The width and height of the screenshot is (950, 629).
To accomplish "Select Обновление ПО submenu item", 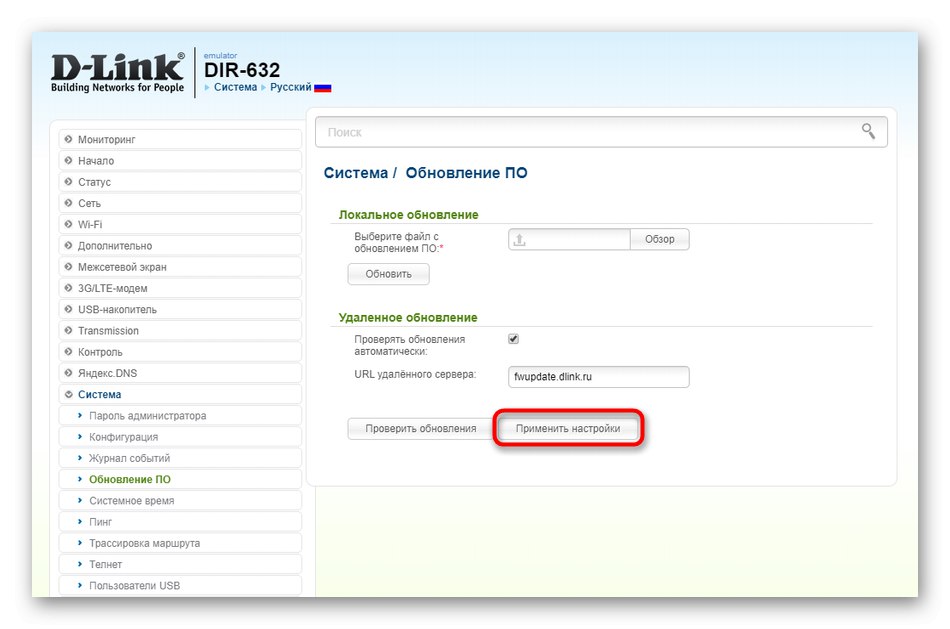I will 181,479.
